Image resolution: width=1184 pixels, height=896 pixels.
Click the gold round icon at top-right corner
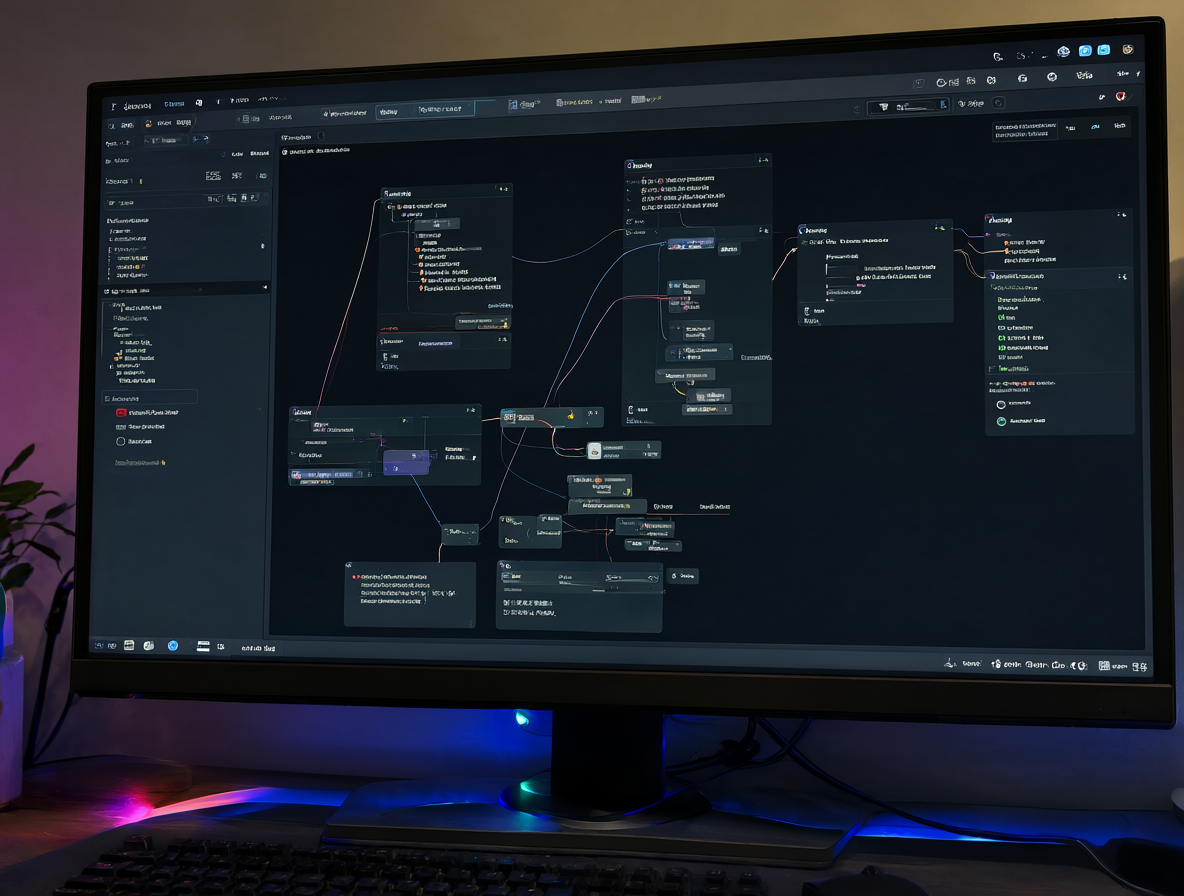pos(1127,49)
